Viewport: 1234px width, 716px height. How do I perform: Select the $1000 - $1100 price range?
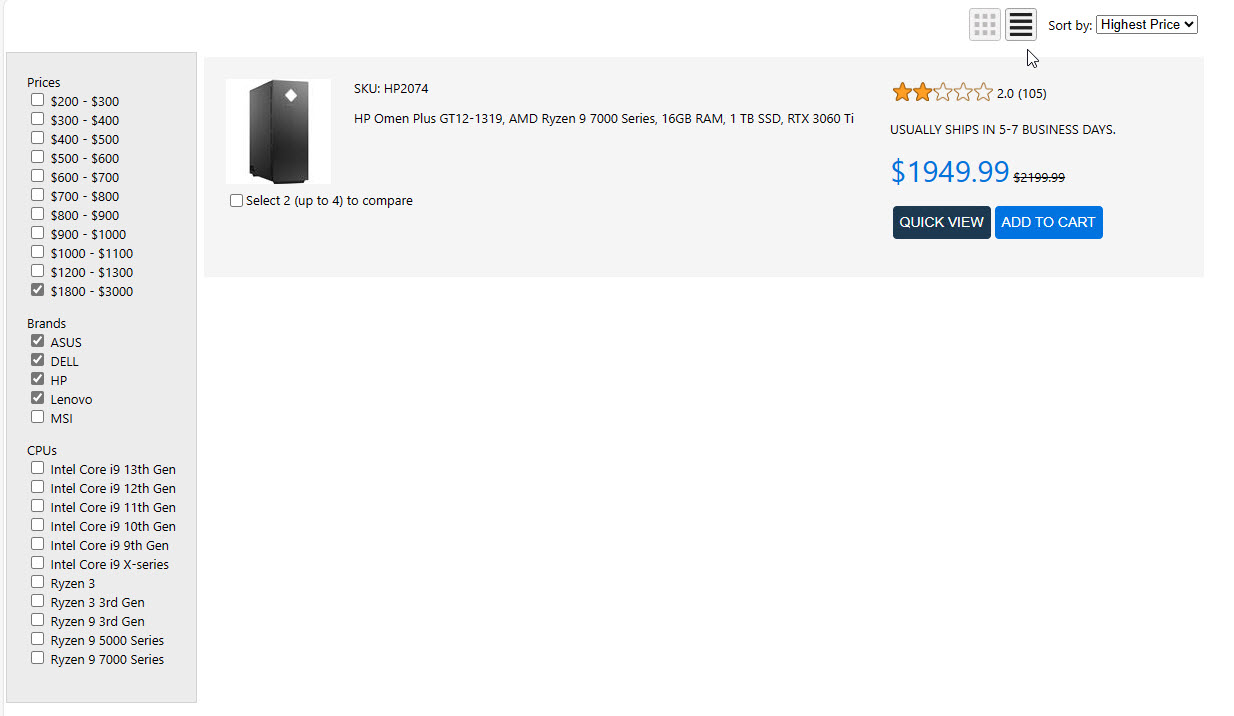coord(38,252)
